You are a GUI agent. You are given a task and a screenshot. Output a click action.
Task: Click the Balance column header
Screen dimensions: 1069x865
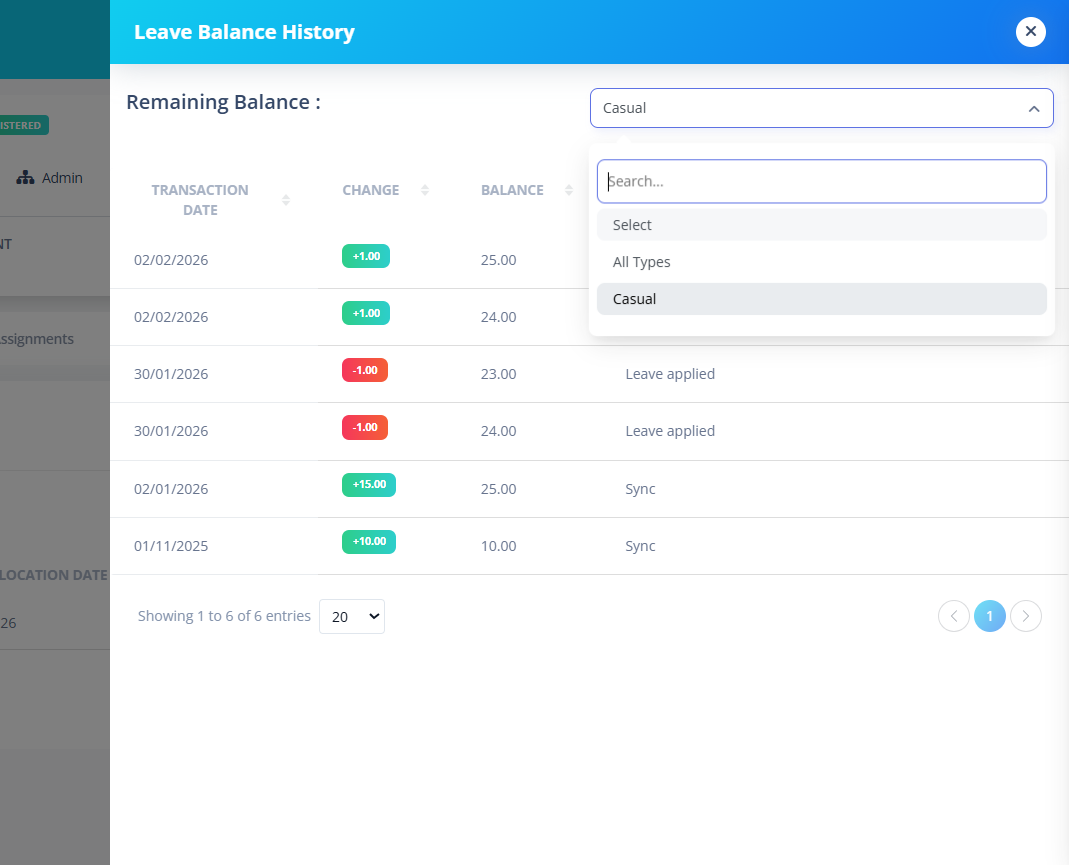512,190
